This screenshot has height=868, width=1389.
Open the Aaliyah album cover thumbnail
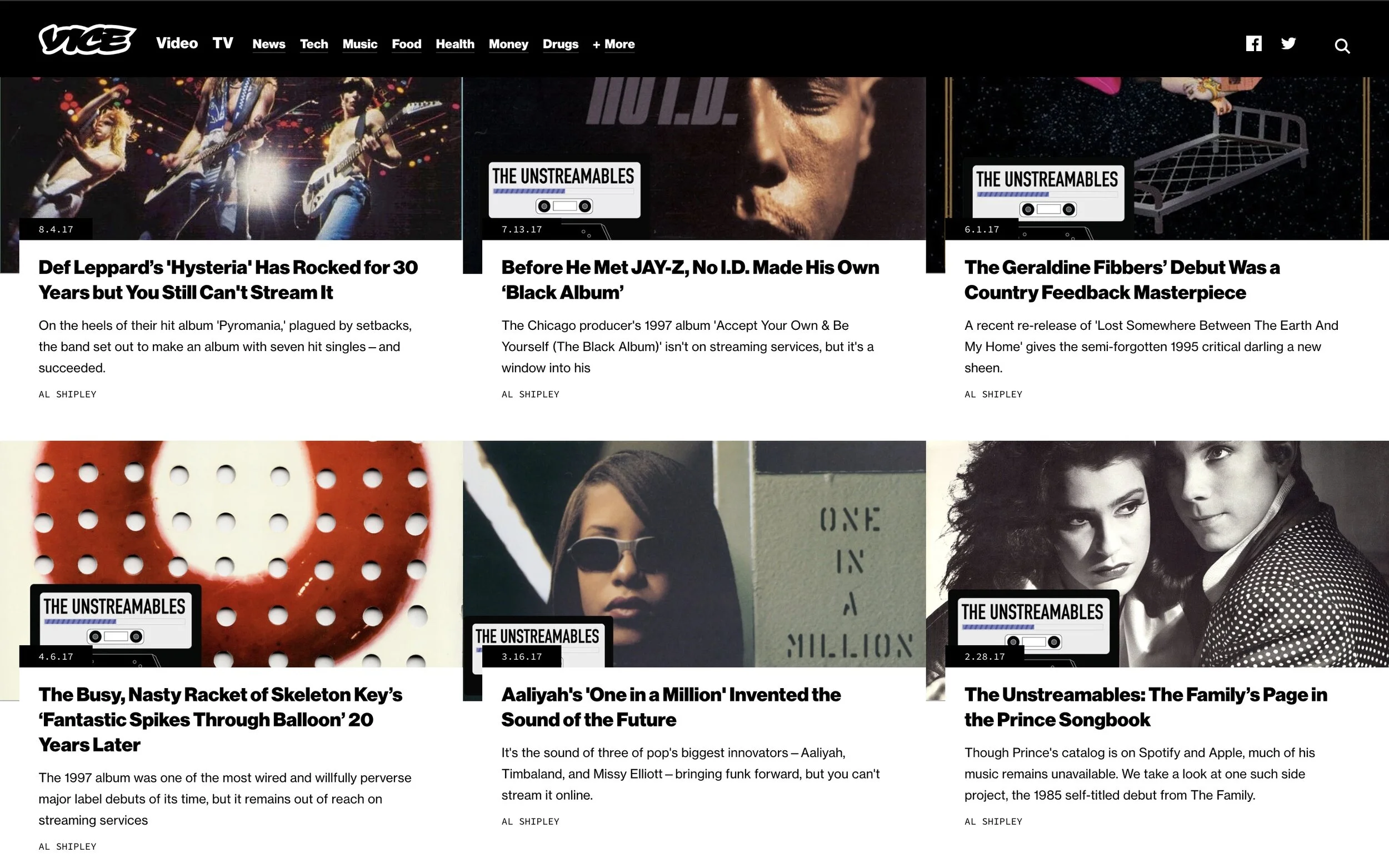[x=694, y=554]
